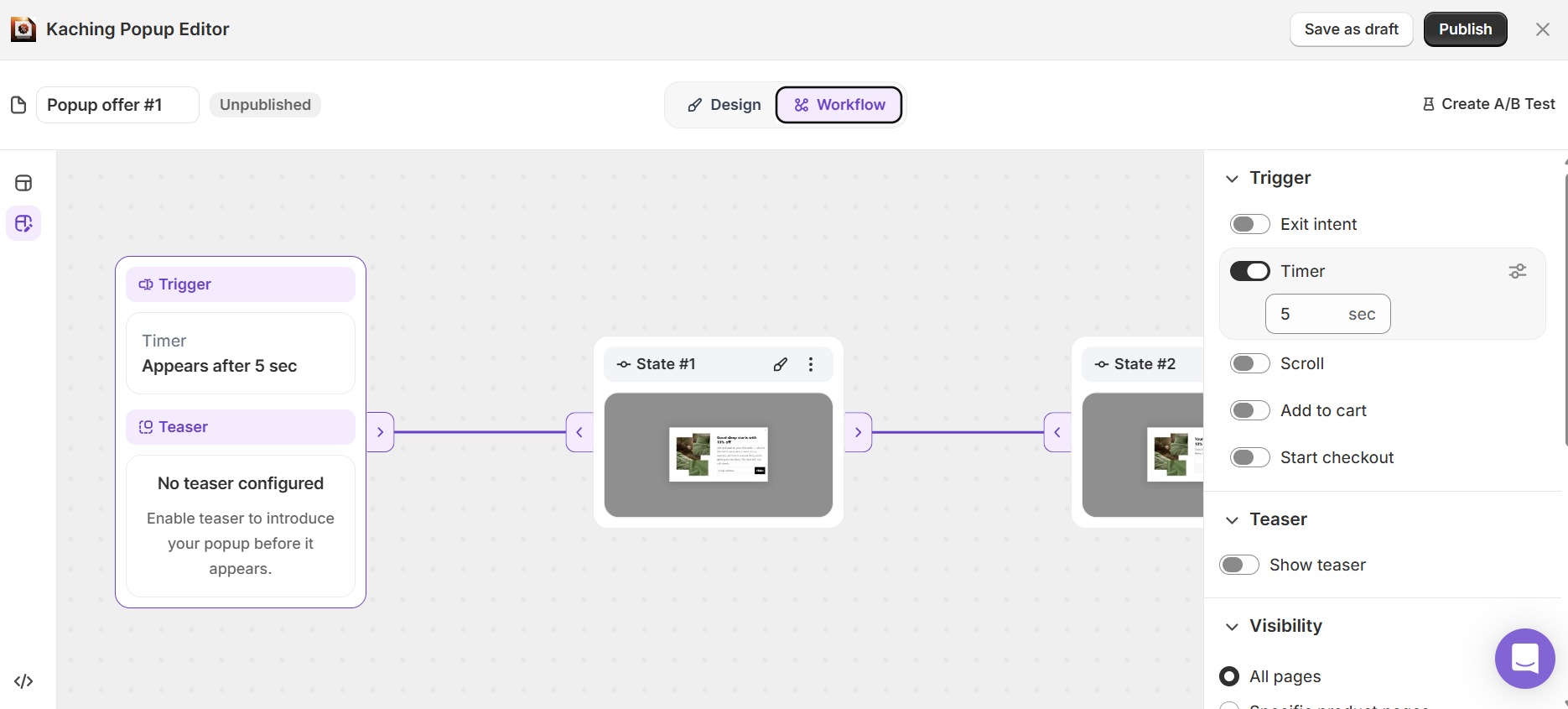Screen dimensions: 1568x709
Task: Collapse the Teaser section
Action: [1232, 519]
